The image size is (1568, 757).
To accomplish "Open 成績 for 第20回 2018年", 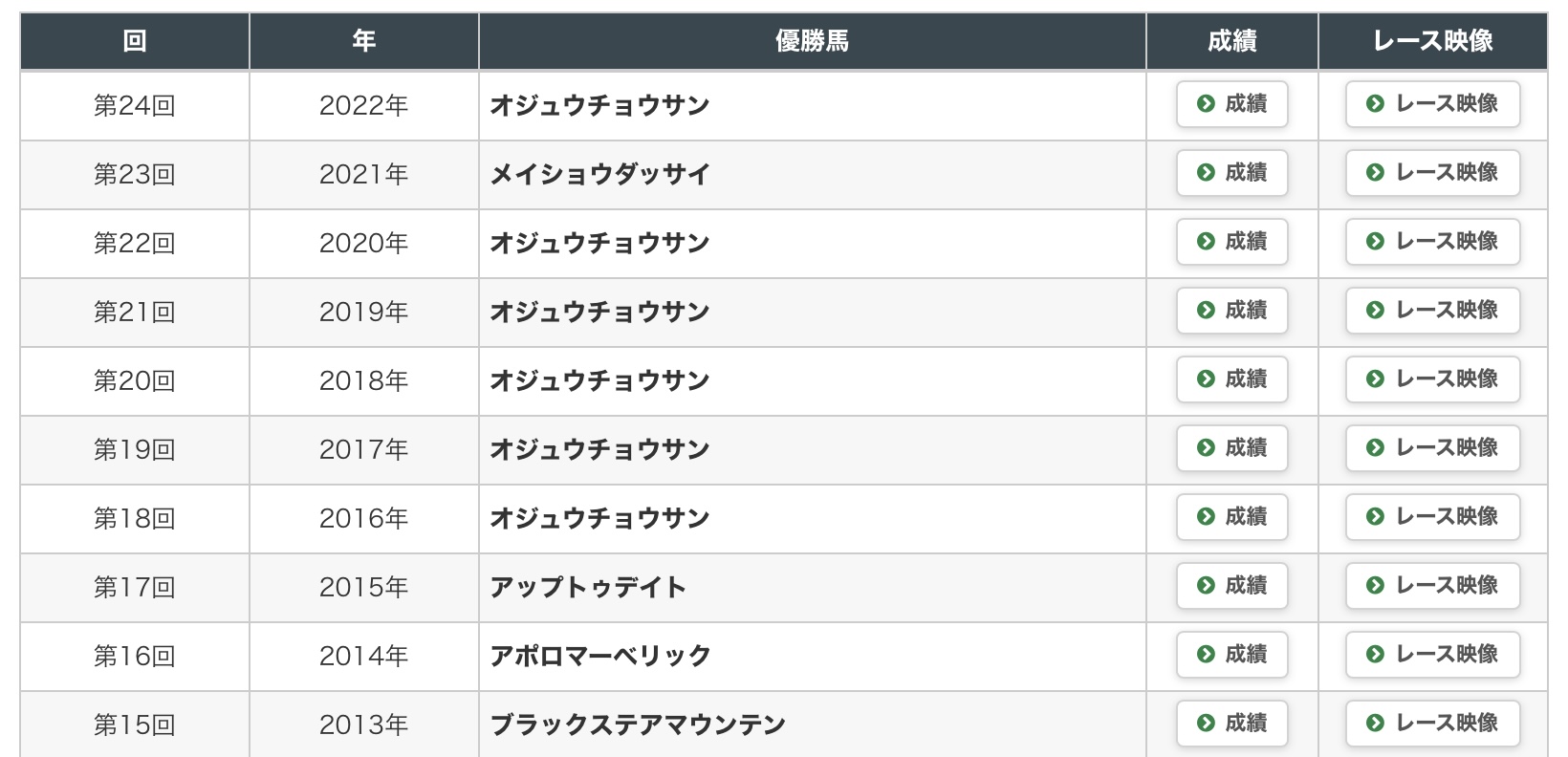I will (x=1231, y=379).
